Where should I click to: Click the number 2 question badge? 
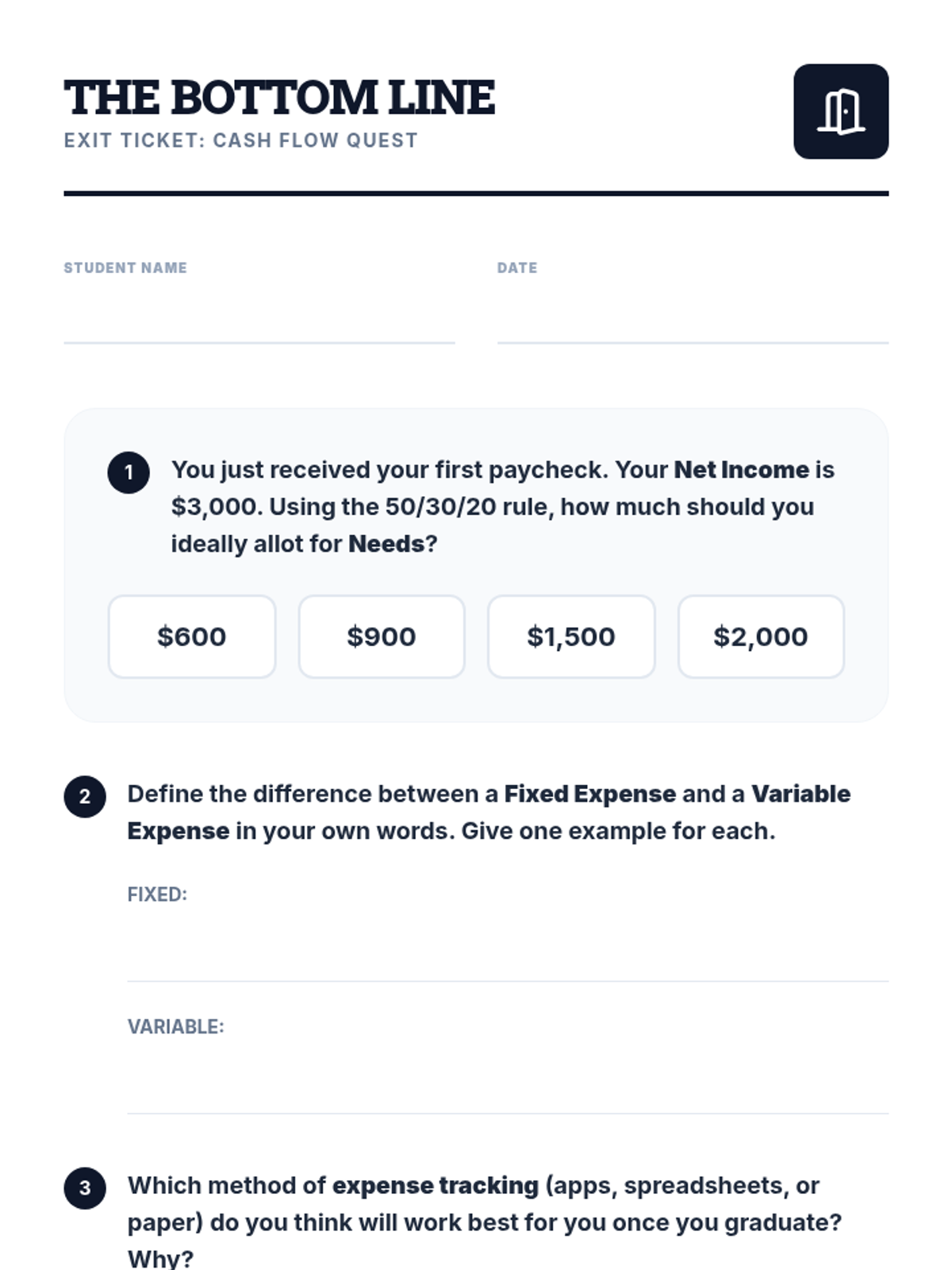85,797
